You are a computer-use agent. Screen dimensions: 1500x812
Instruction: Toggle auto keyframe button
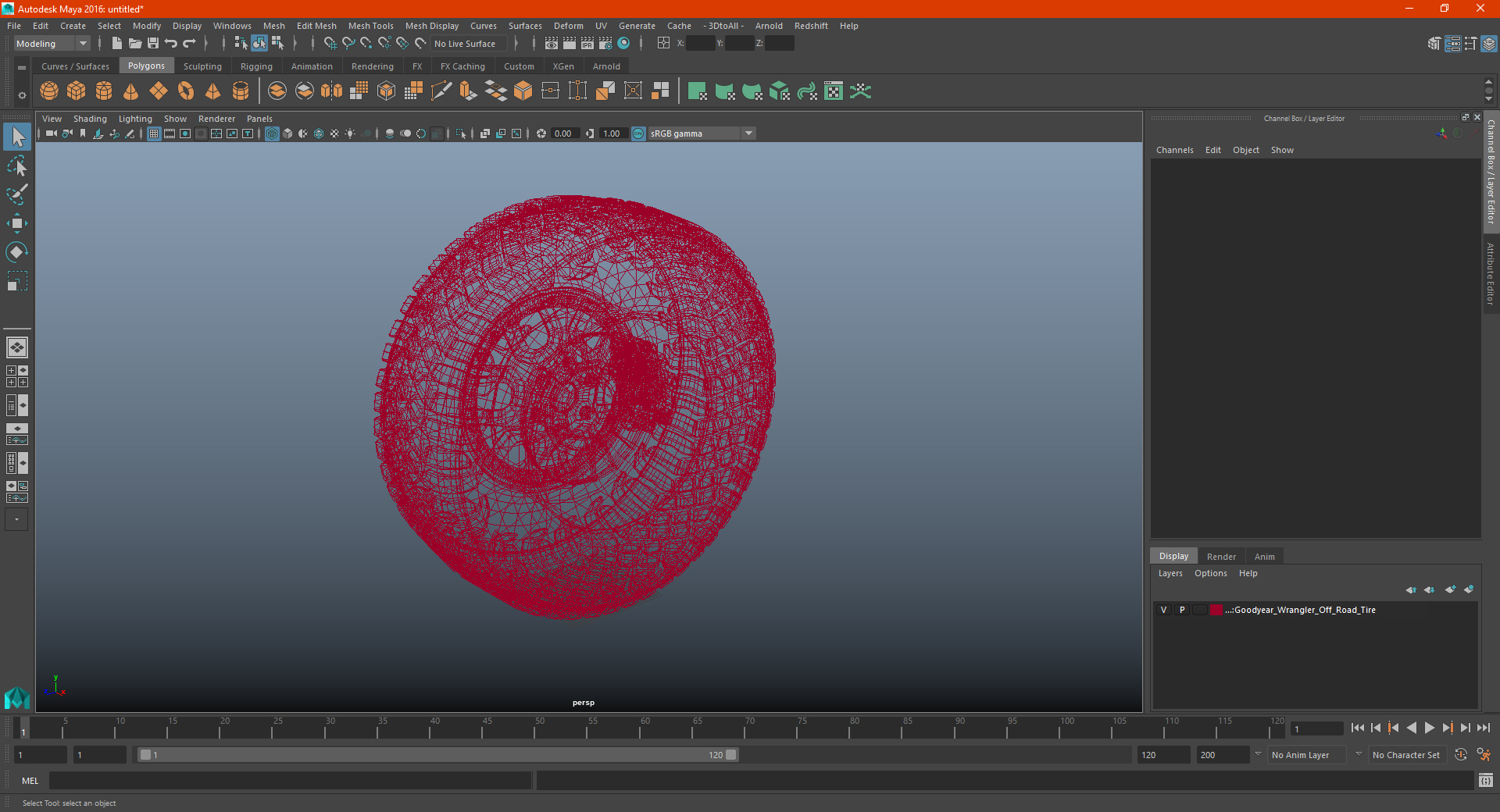tap(1460, 755)
